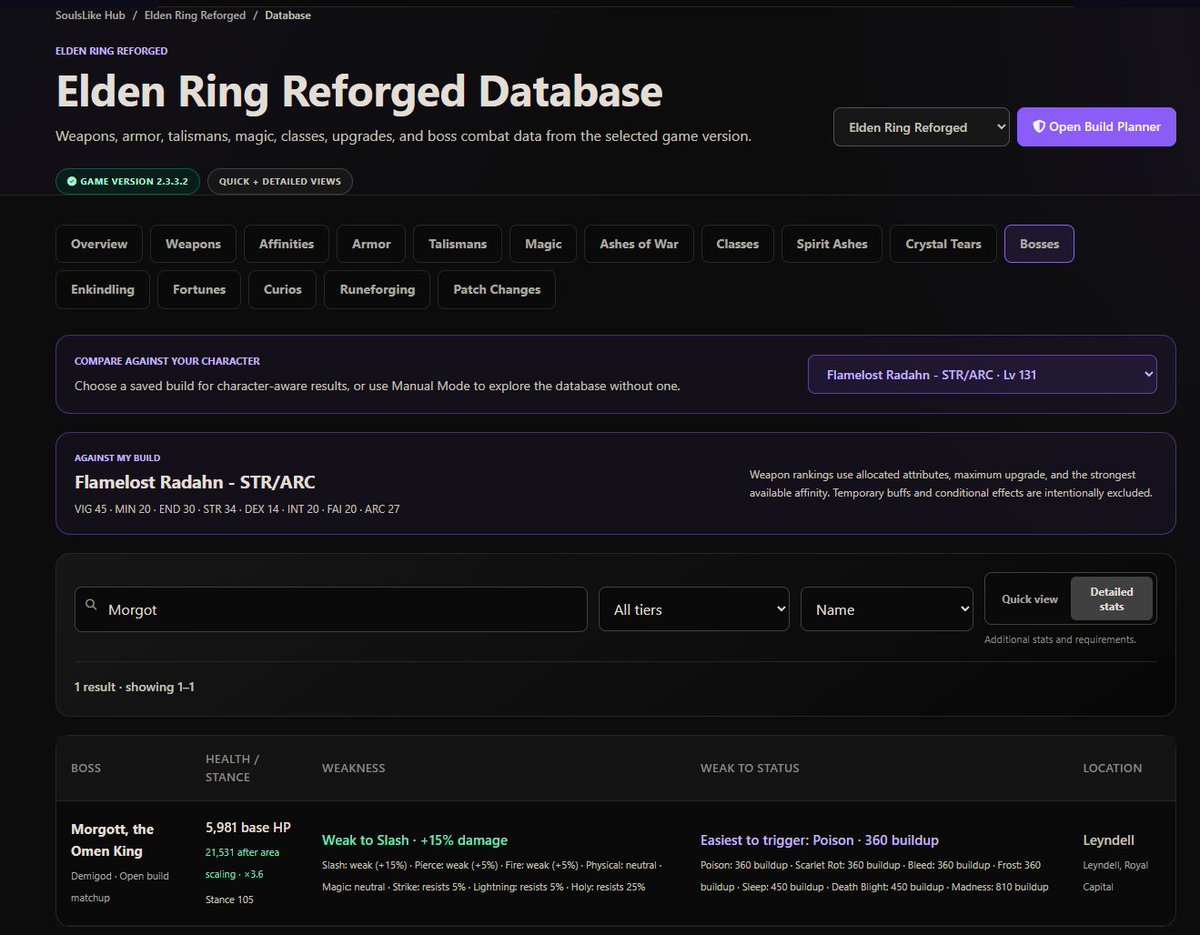The width and height of the screenshot is (1200, 935).
Task: Open the Magic tab
Action: [x=543, y=244]
